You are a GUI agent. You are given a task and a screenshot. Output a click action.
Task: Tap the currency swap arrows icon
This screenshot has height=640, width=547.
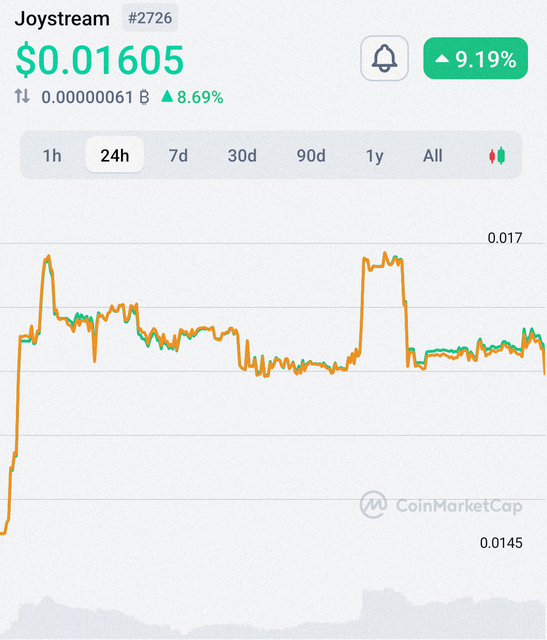pyautogui.click(x=22, y=97)
